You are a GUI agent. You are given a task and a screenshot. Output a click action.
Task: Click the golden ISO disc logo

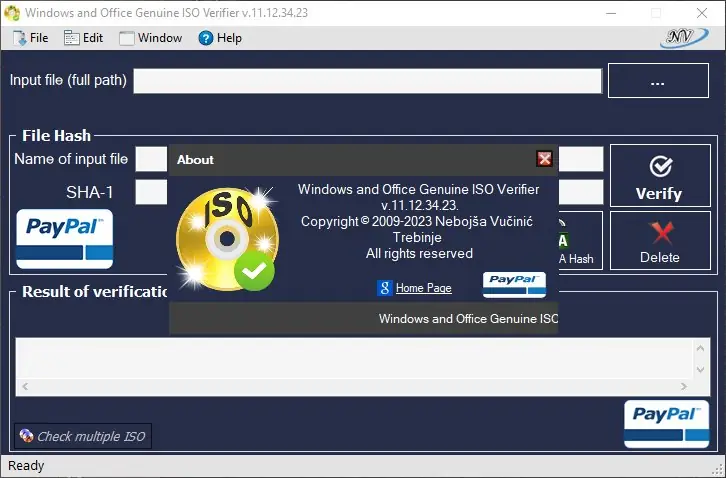227,239
